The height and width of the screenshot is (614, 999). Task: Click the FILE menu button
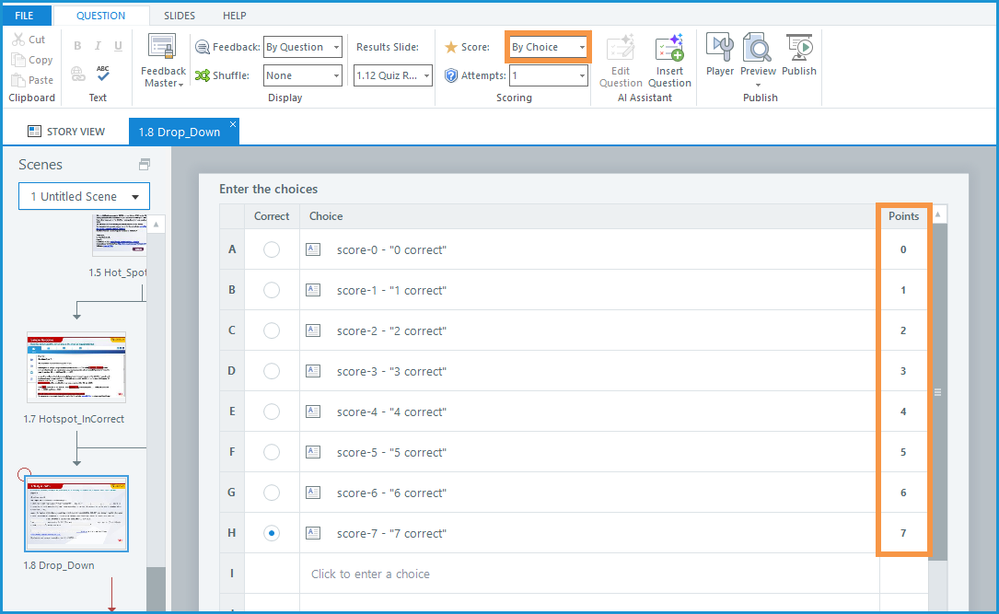click(x=25, y=16)
